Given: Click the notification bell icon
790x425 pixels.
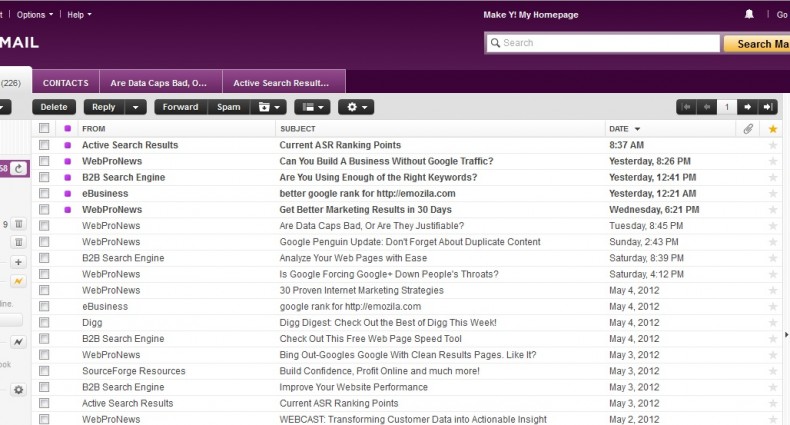Looking at the screenshot, I should tap(750, 15).
